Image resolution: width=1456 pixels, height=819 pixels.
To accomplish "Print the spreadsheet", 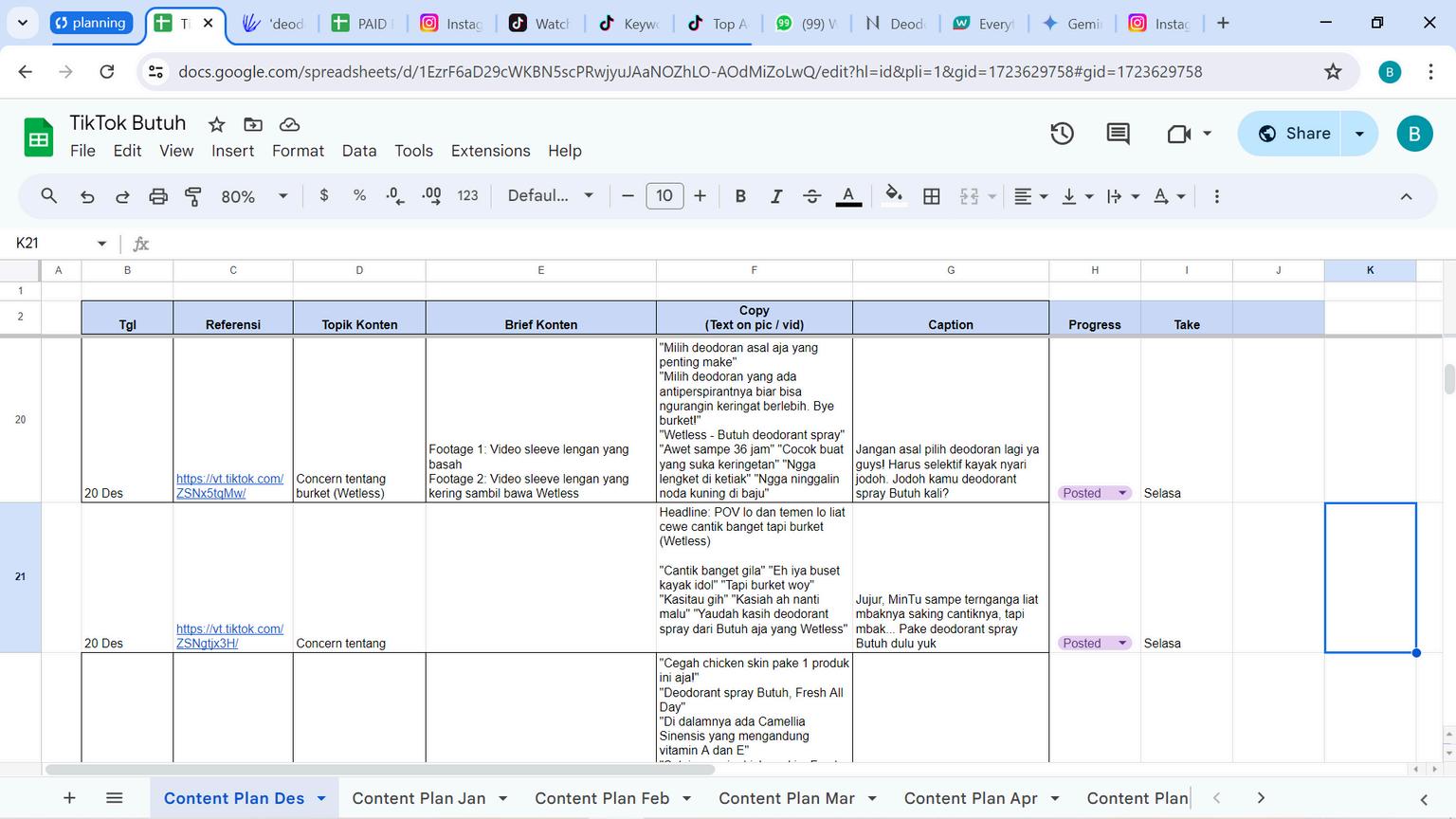I will (x=158, y=196).
